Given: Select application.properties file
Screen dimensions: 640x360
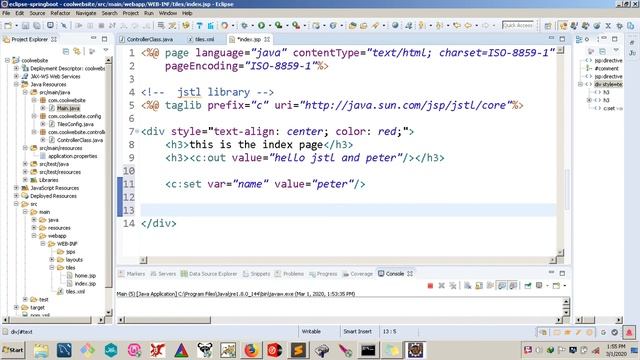Looking at the screenshot, I should tap(73, 156).
